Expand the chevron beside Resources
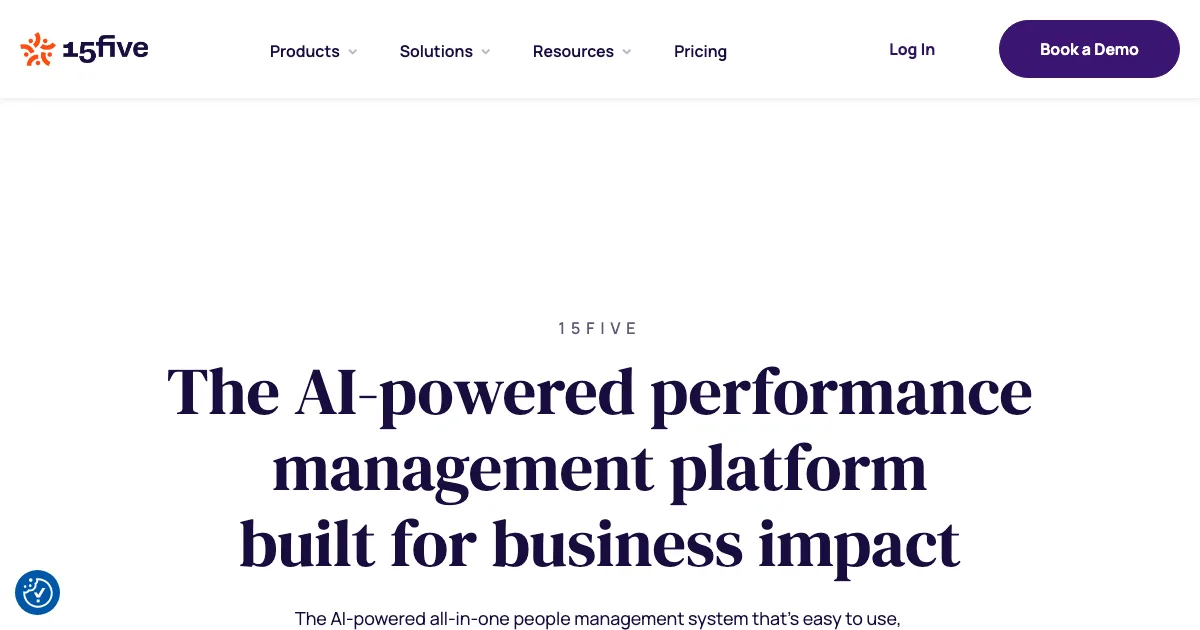This screenshot has height=630, width=1200. coord(627,52)
